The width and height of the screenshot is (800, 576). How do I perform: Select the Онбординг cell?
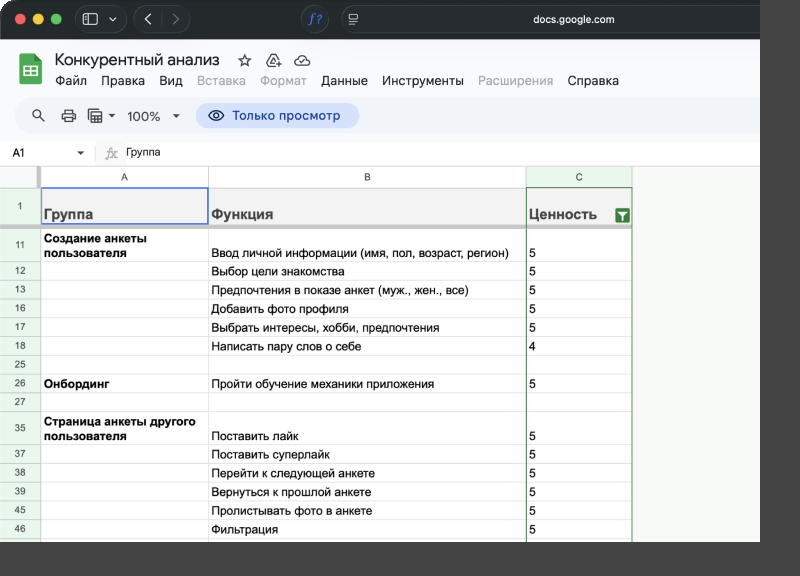click(x=124, y=384)
